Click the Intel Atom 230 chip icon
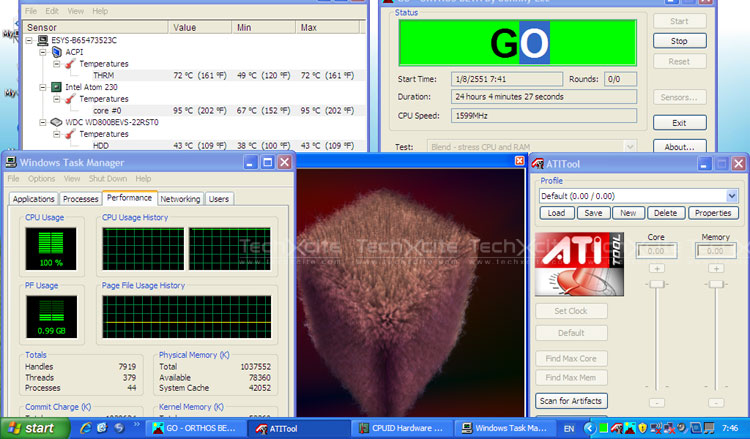This screenshot has width=750, height=439. click(56, 87)
